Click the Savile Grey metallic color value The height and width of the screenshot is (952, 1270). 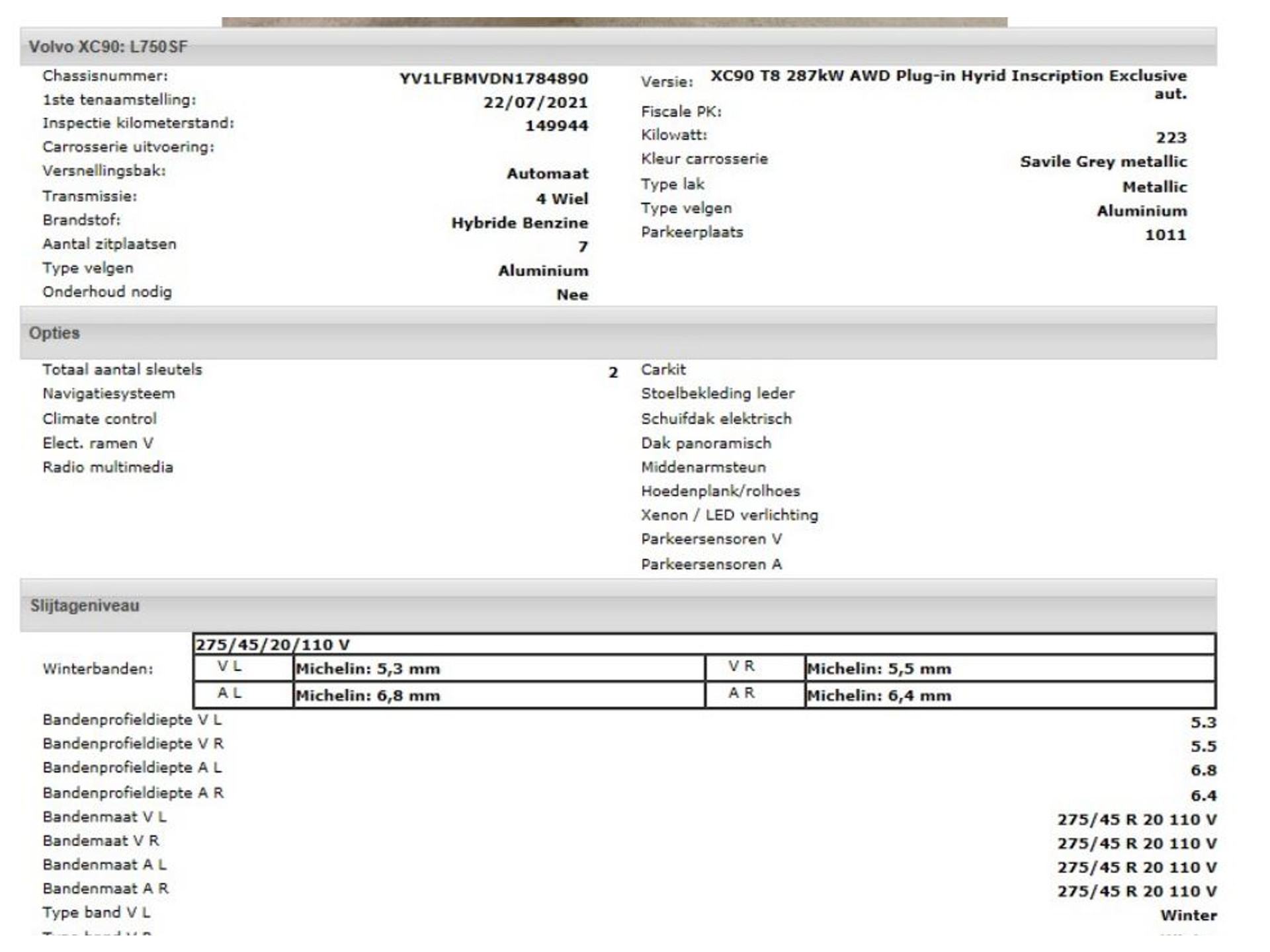pos(1103,162)
